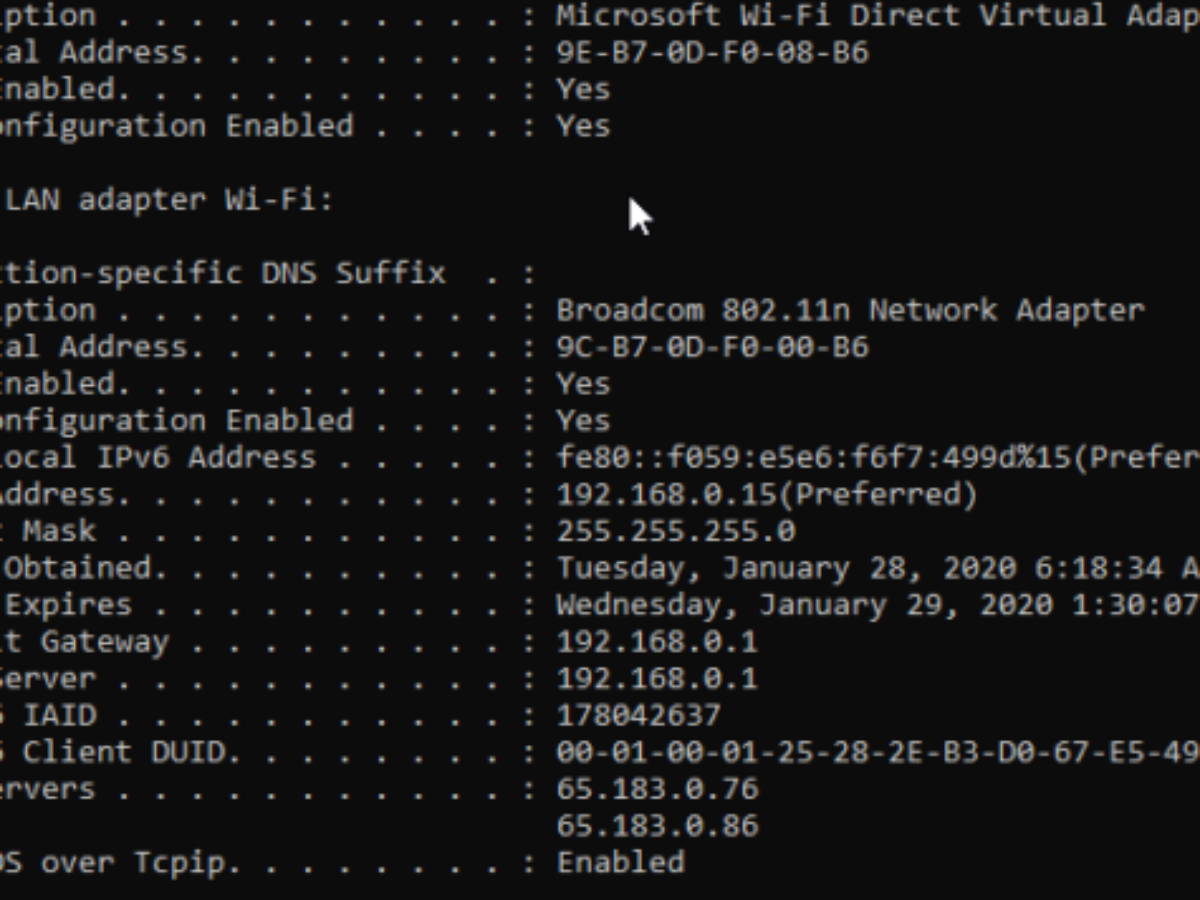Click the subnet mask 255.255.255.0
The width and height of the screenshot is (1200, 900).
click(676, 531)
